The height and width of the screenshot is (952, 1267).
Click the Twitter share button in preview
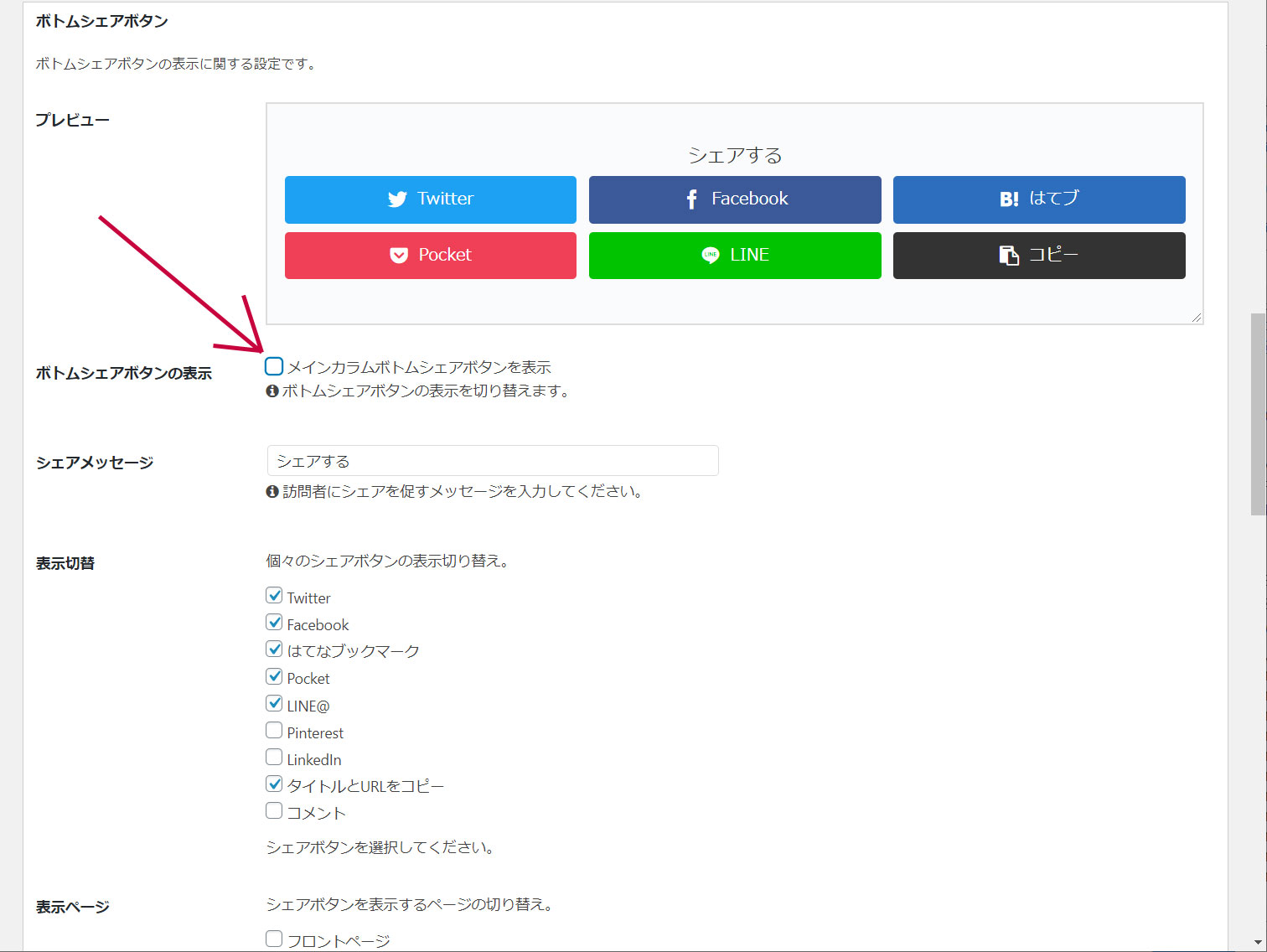click(431, 199)
